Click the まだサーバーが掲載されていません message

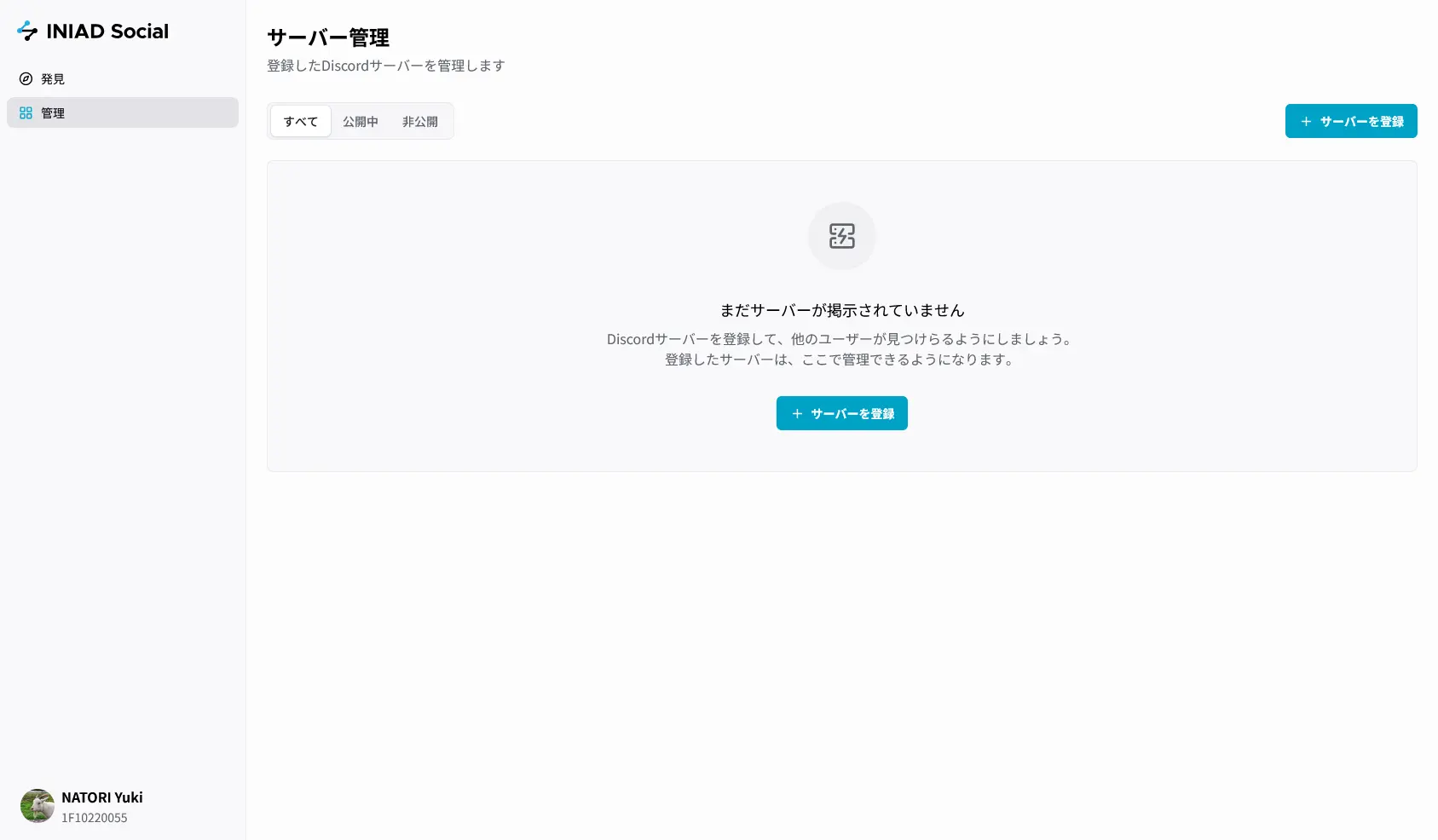click(x=841, y=310)
